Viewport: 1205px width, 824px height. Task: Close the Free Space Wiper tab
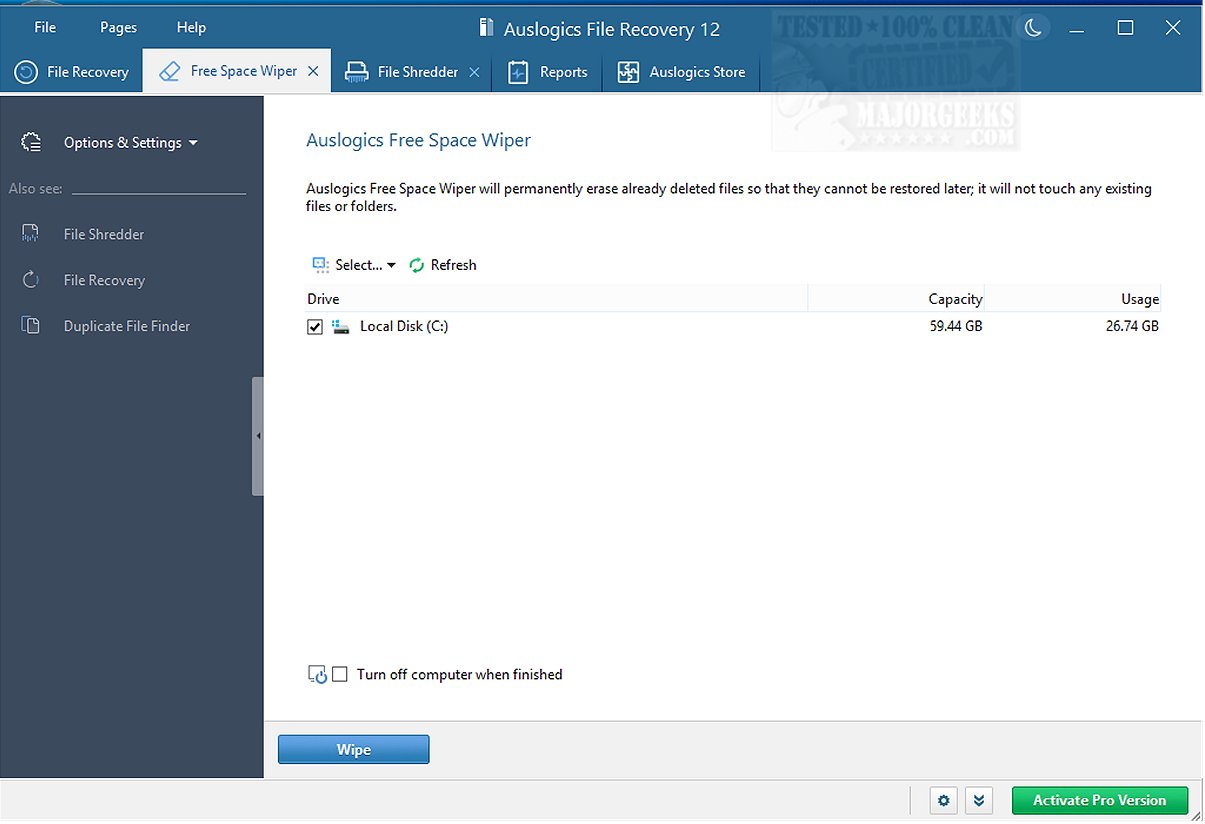313,72
